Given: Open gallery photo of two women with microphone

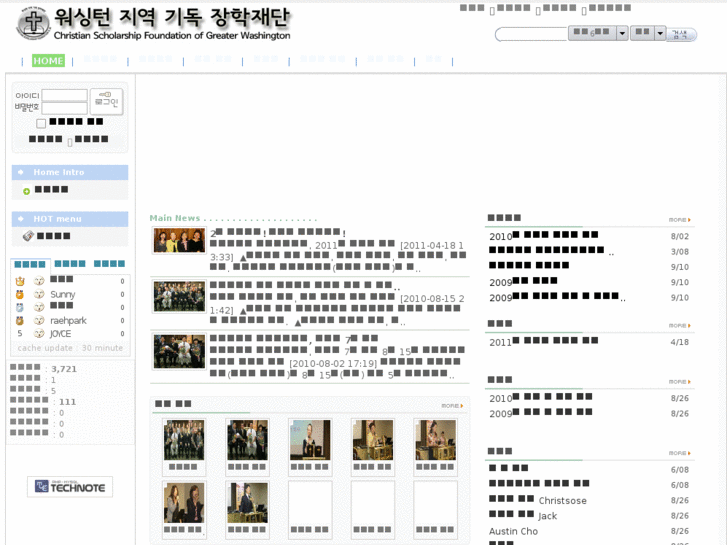Looking at the screenshot, I should [184, 503].
